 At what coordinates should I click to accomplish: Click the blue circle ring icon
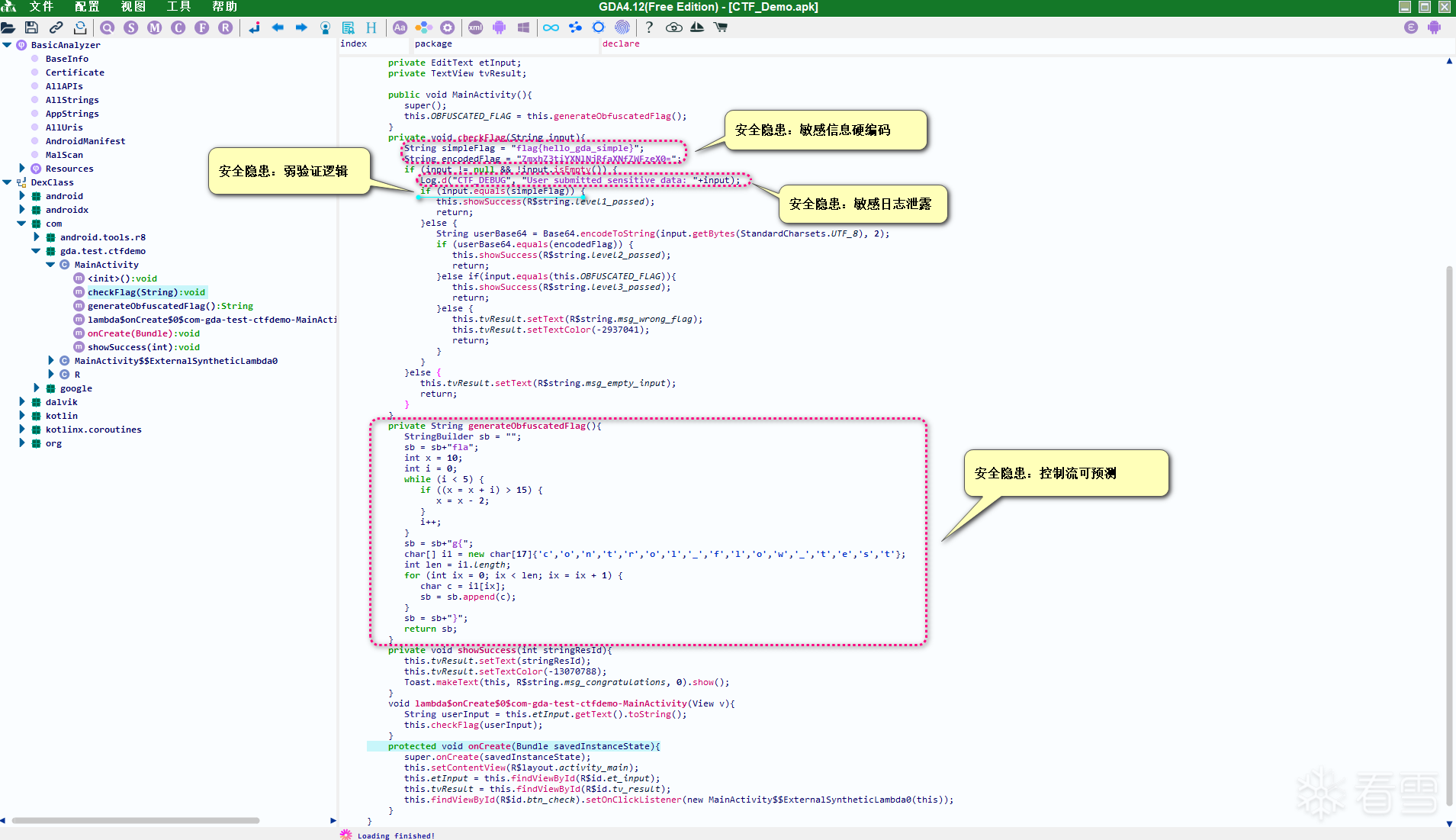(599, 27)
